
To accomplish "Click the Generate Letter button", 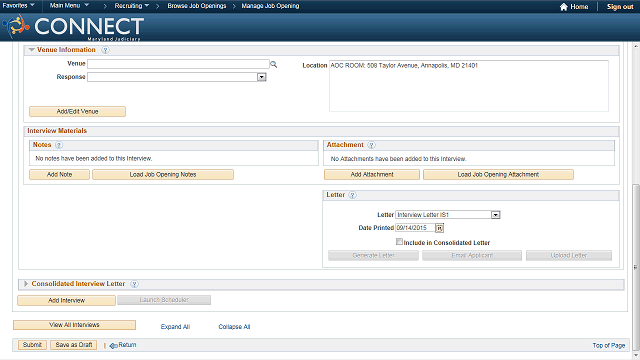I will click(x=373, y=256).
